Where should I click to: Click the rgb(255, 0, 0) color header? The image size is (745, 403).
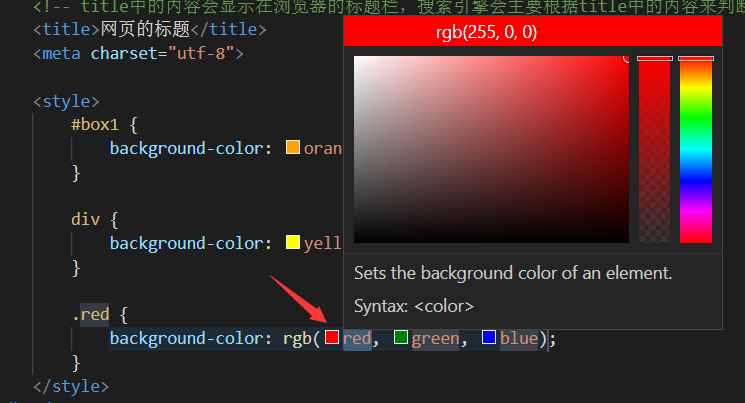pos(533,32)
